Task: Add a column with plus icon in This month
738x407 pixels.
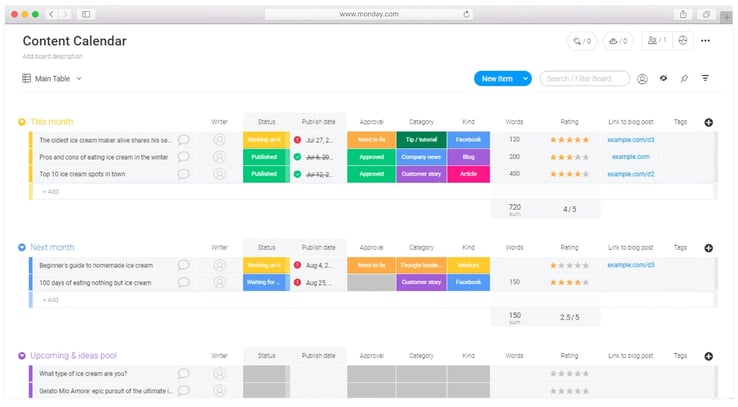Action: tap(708, 122)
